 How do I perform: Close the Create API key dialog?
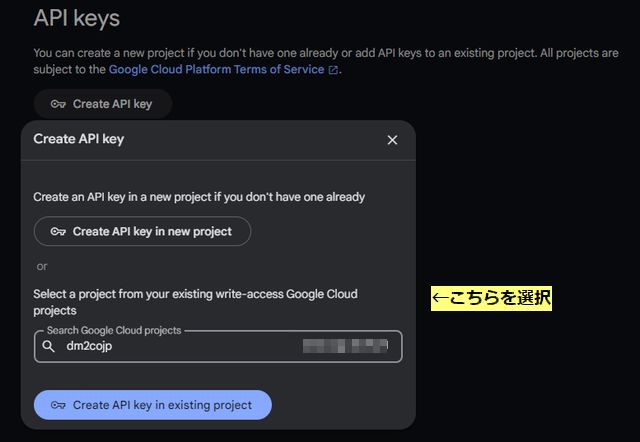click(392, 140)
